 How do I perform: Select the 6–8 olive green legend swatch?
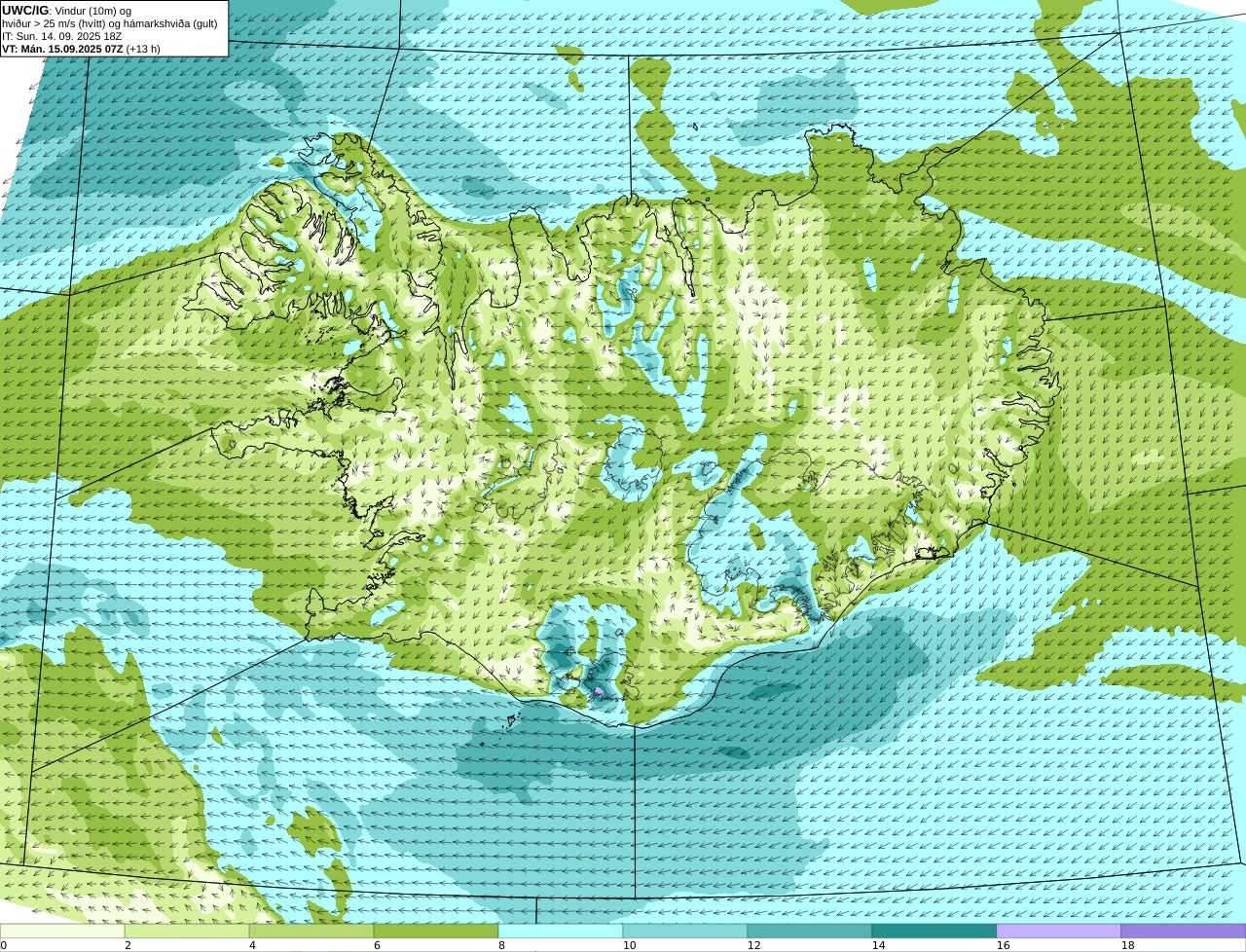[x=436, y=931]
